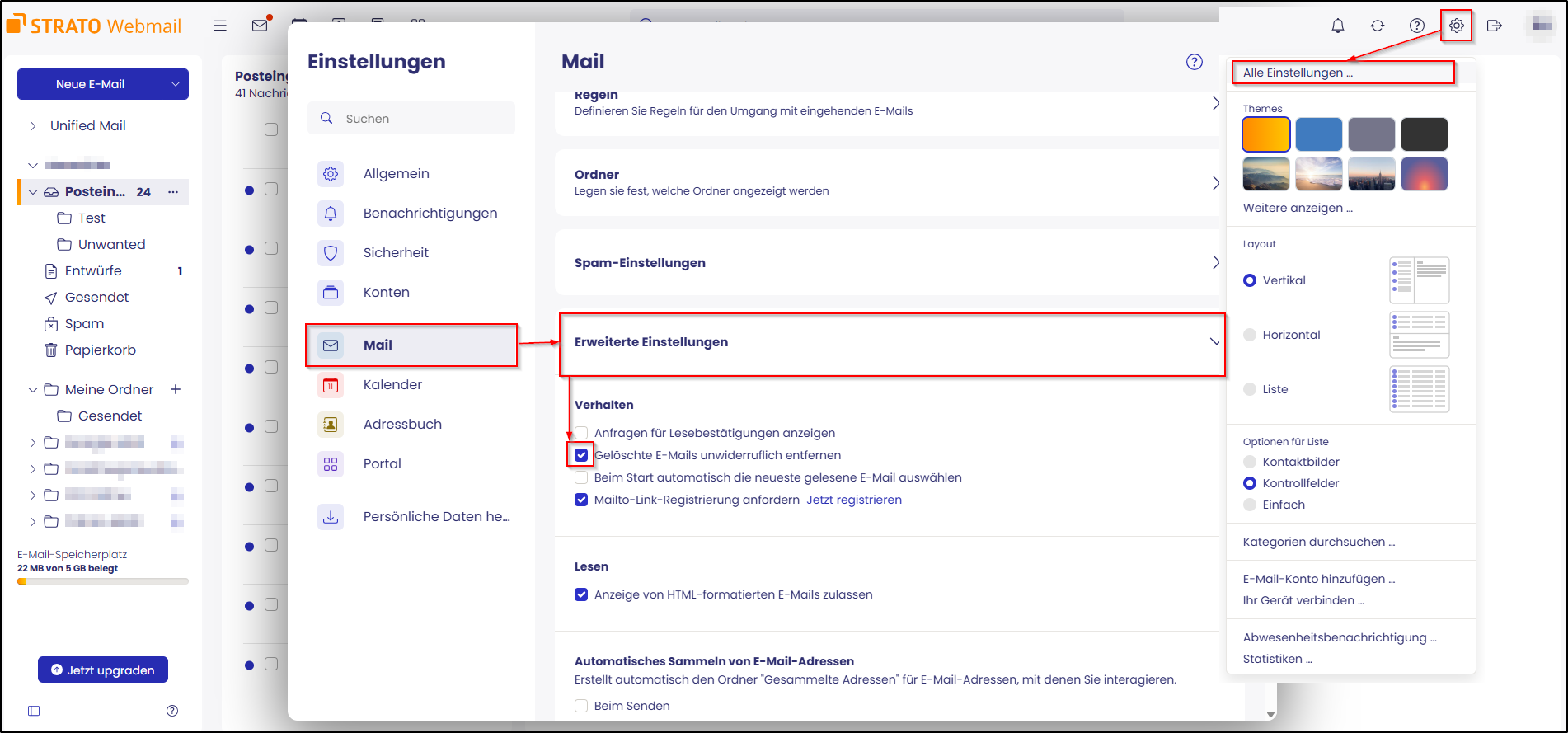Sign out using the logout icon

[1495, 26]
